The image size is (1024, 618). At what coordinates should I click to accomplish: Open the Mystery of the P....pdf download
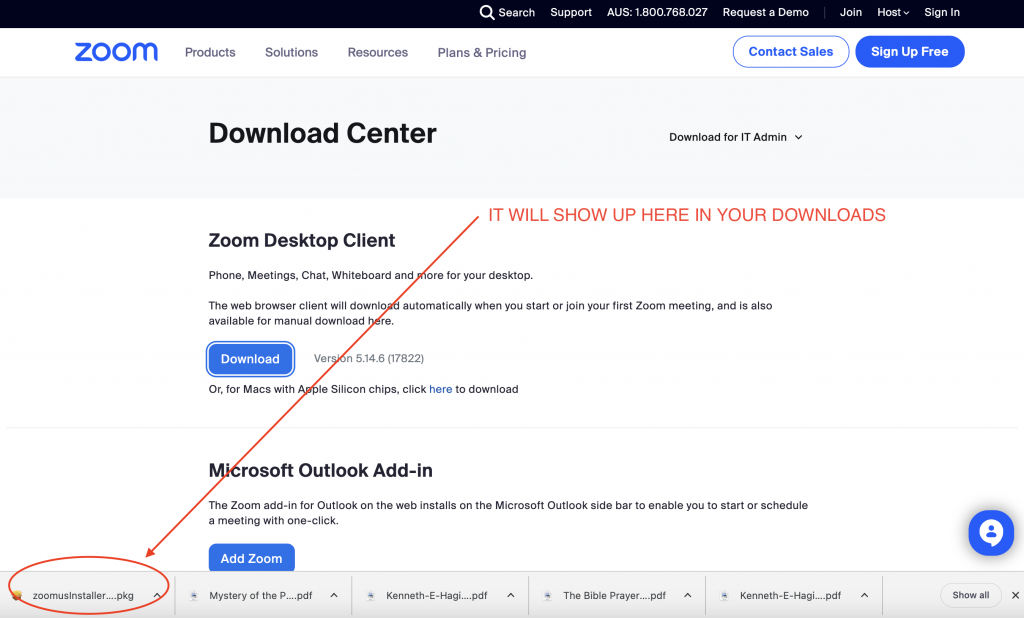[x=261, y=596]
